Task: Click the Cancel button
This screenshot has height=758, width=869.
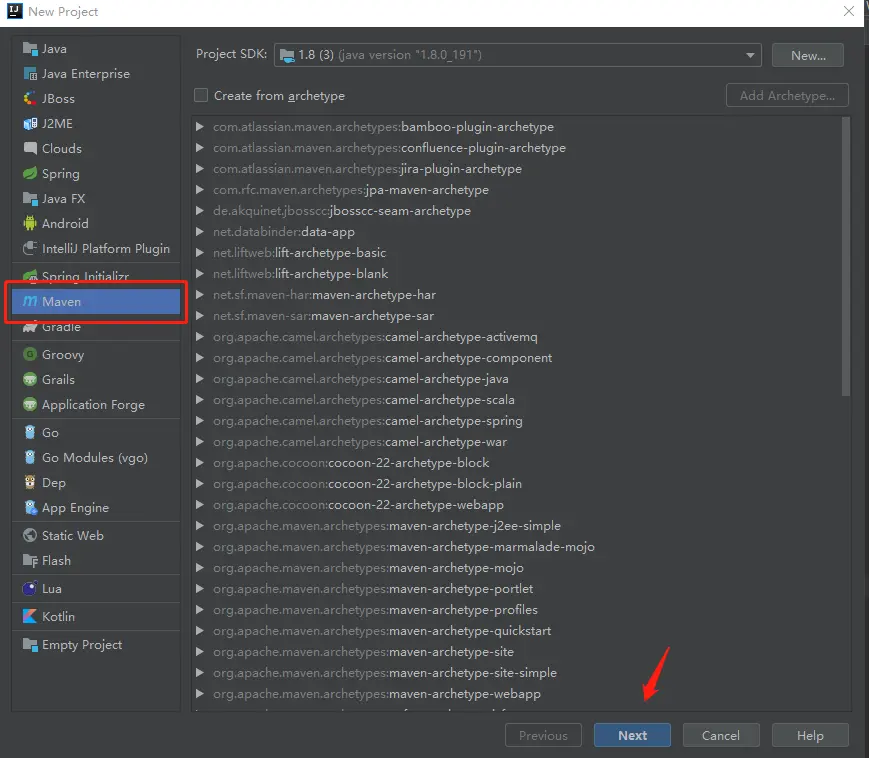Action: pos(721,735)
